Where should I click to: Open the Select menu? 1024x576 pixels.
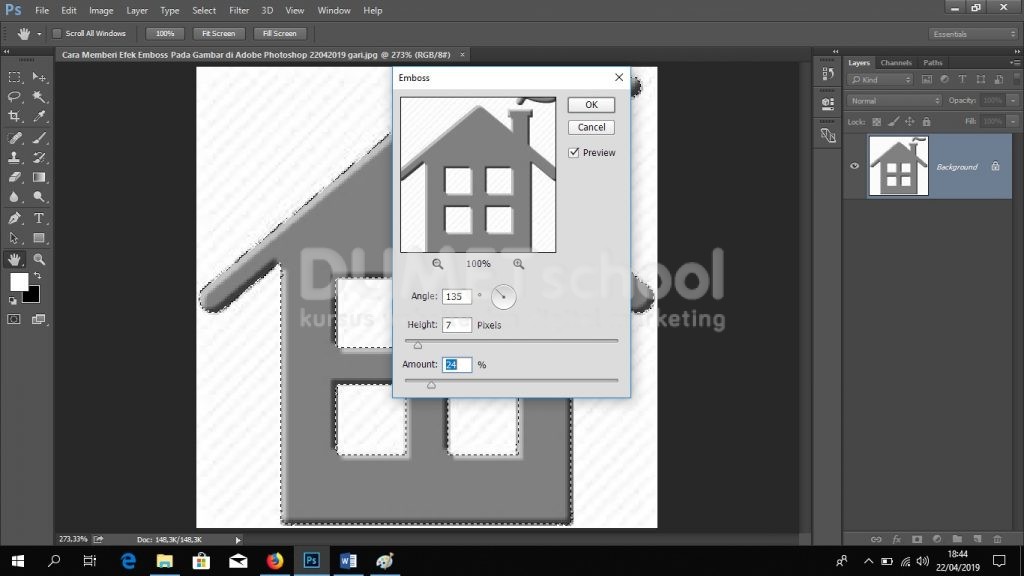tap(204, 10)
